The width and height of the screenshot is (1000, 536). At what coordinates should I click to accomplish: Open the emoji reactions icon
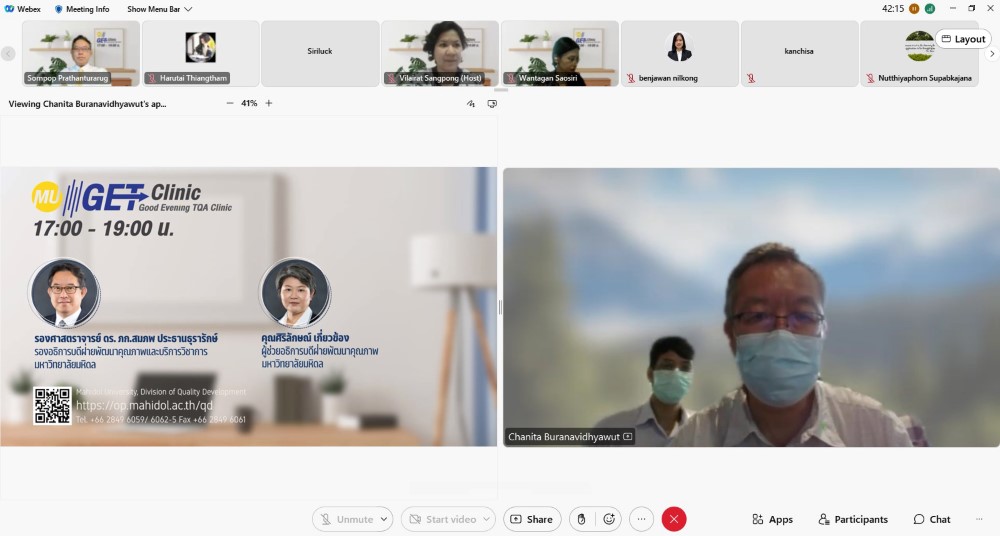click(609, 519)
